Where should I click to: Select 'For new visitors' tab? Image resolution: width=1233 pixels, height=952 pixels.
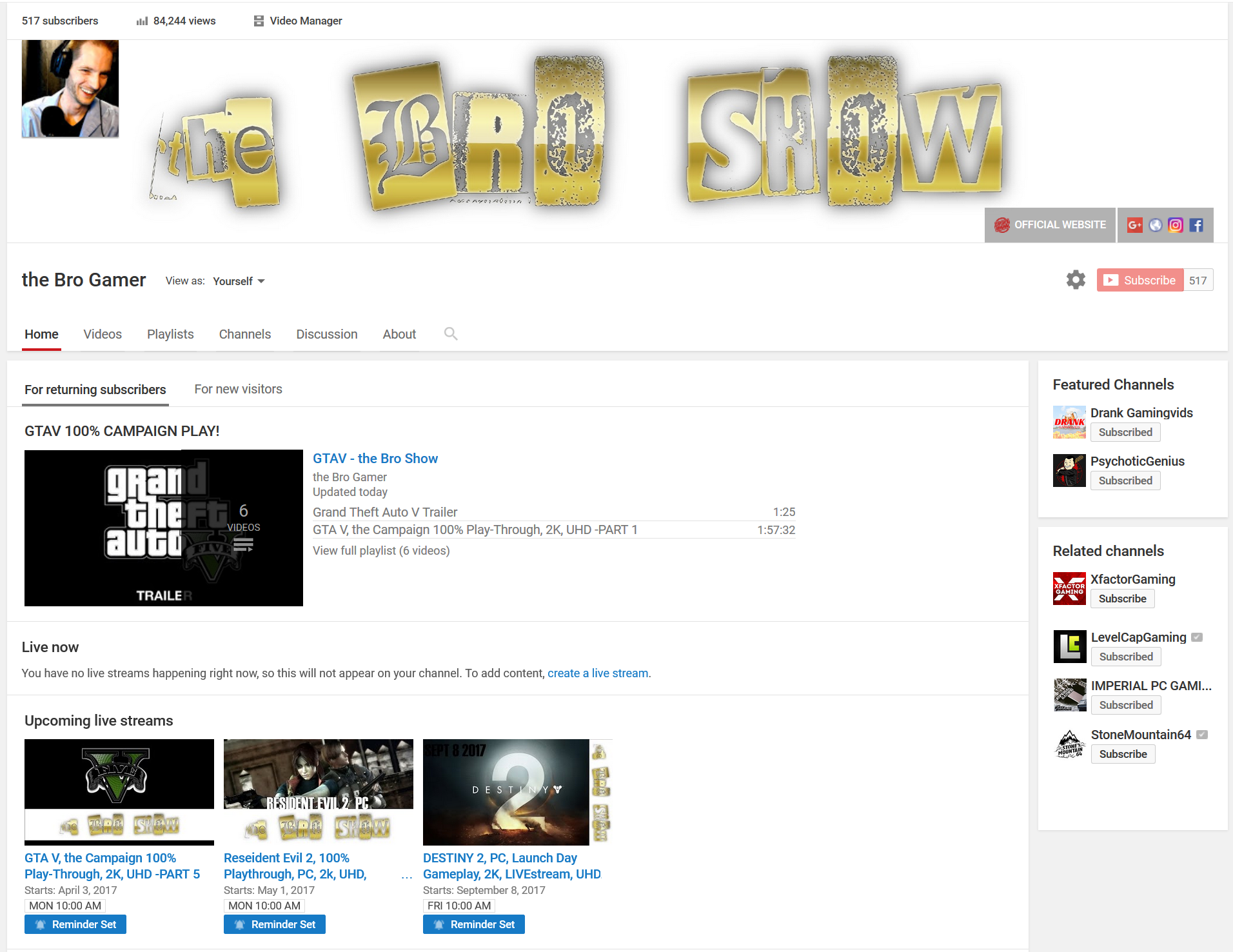point(239,389)
